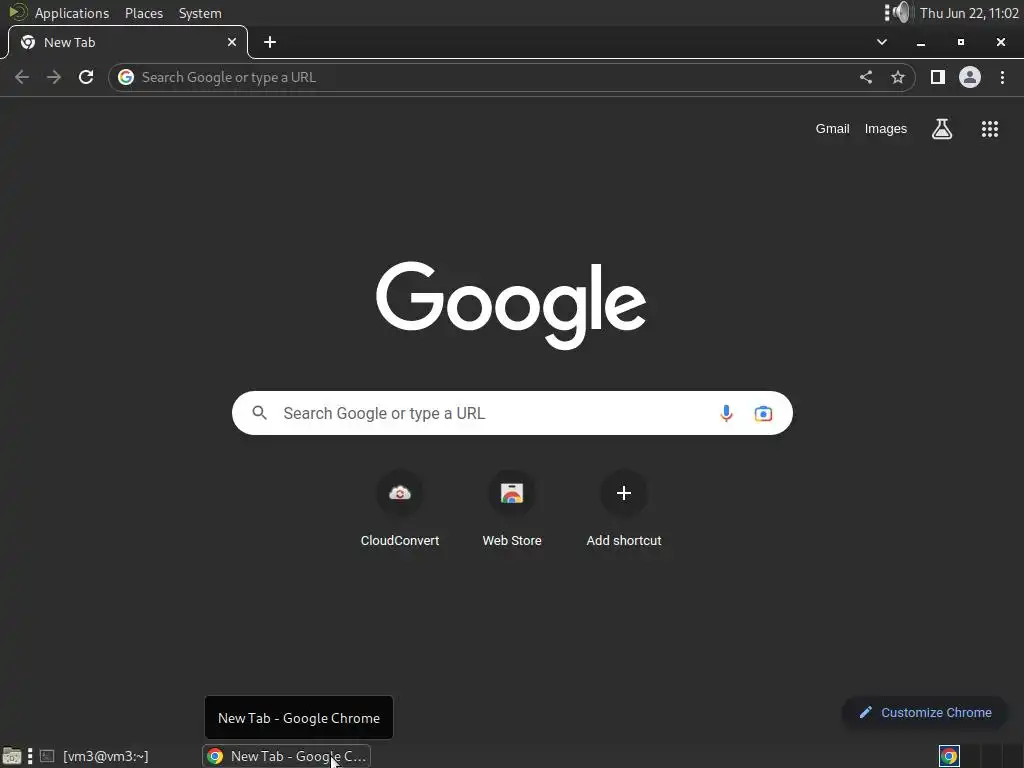The height and width of the screenshot is (768, 1024).
Task: Click the MATE logo in top panel
Action: (18, 12)
